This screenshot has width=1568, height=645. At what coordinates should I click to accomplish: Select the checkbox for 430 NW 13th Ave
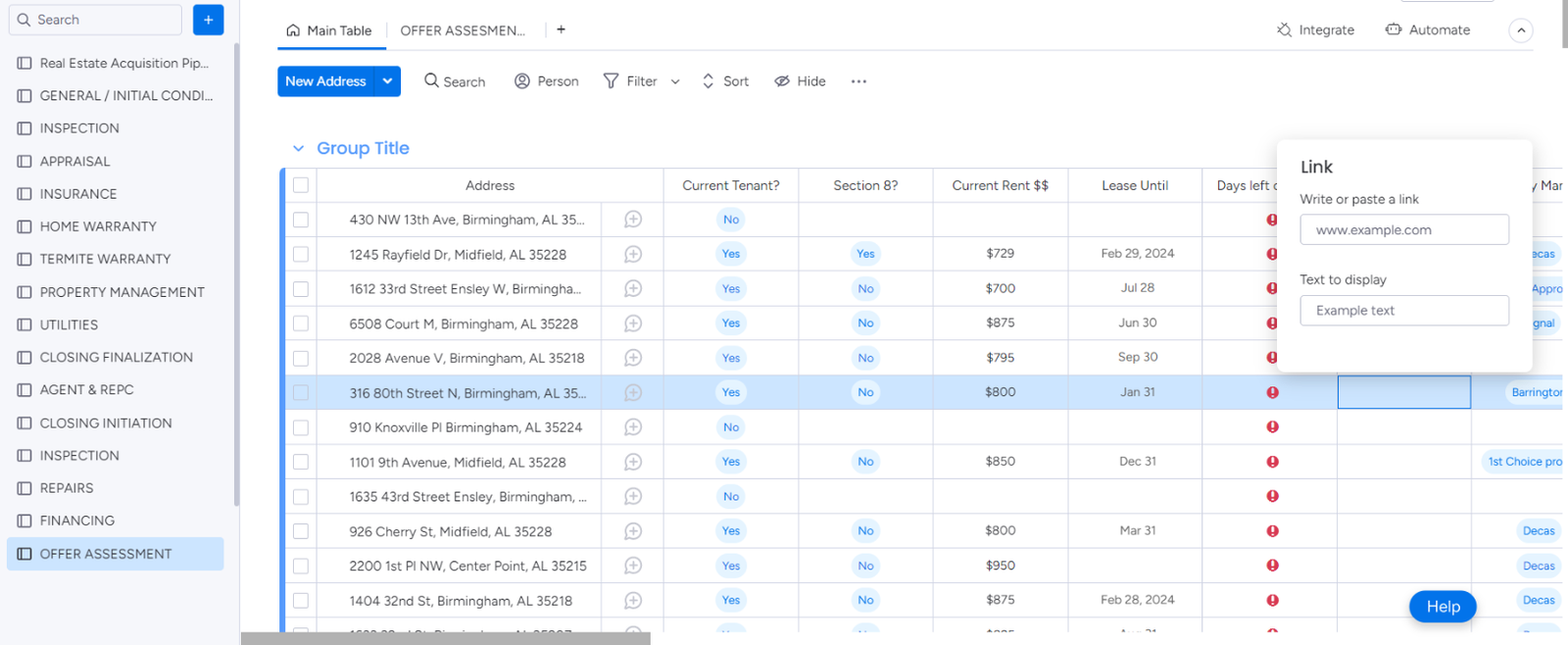[301, 220]
